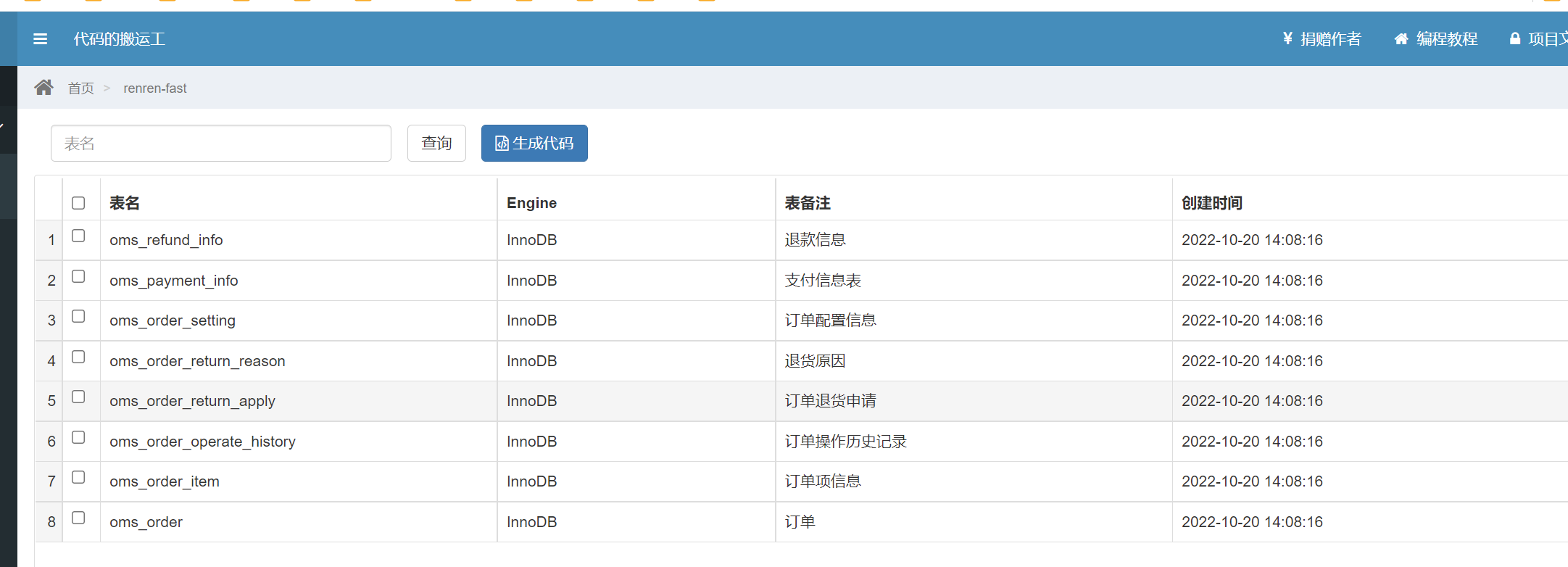Screen dimensions: 1568x567
Task: Toggle the hamburger sidebar menu icon
Action: [41, 39]
